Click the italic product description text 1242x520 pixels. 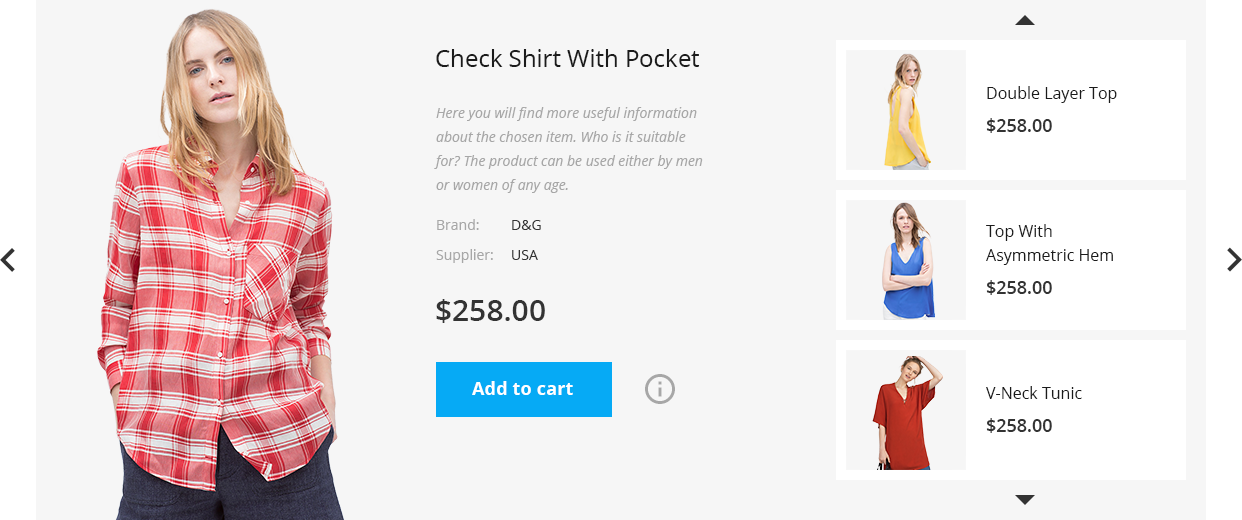tap(569, 149)
